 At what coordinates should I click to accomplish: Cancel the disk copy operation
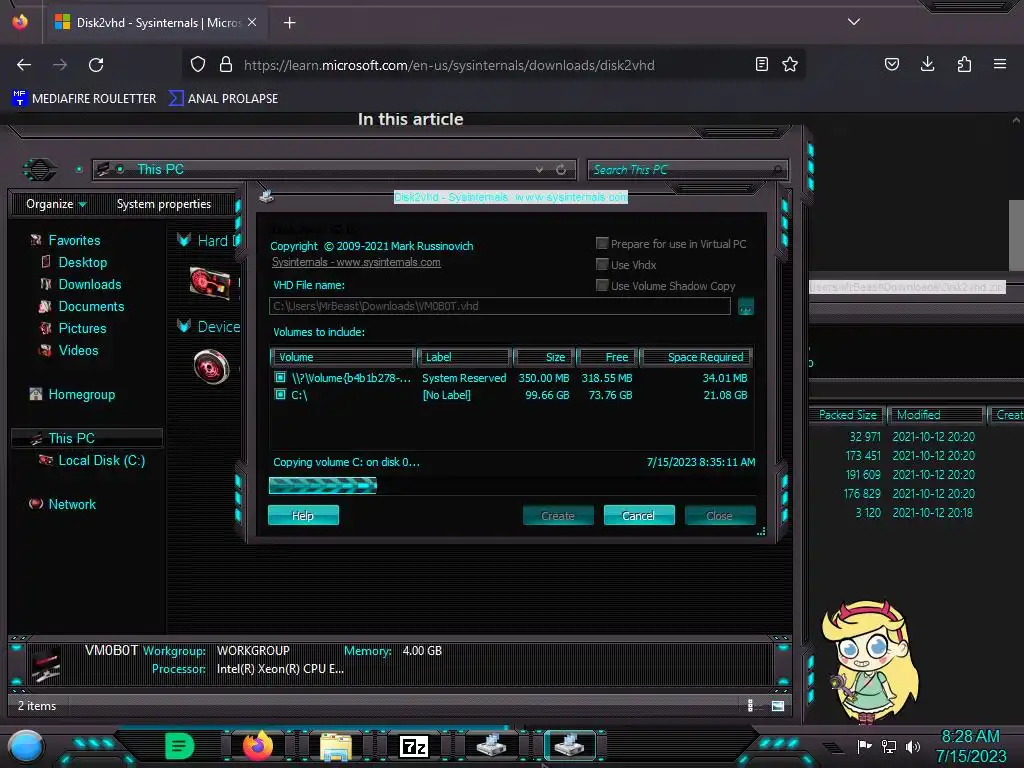pyautogui.click(x=639, y=515)
